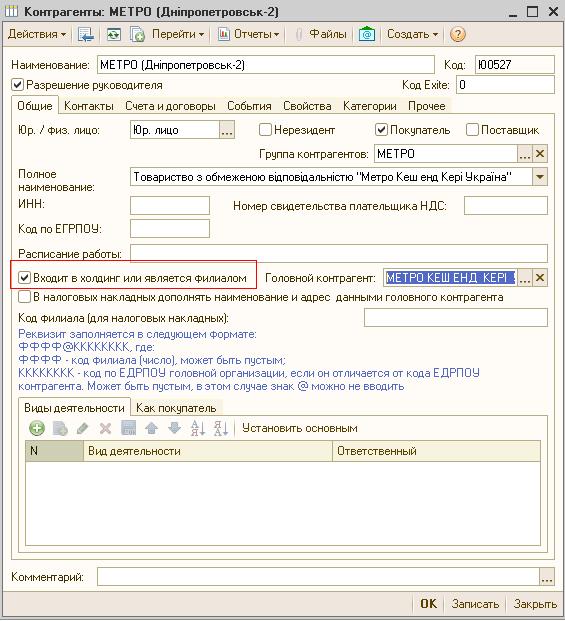565x621 pixels.
Task: Switch to the Как покупатель tab
Action: (x=176, y=408)
